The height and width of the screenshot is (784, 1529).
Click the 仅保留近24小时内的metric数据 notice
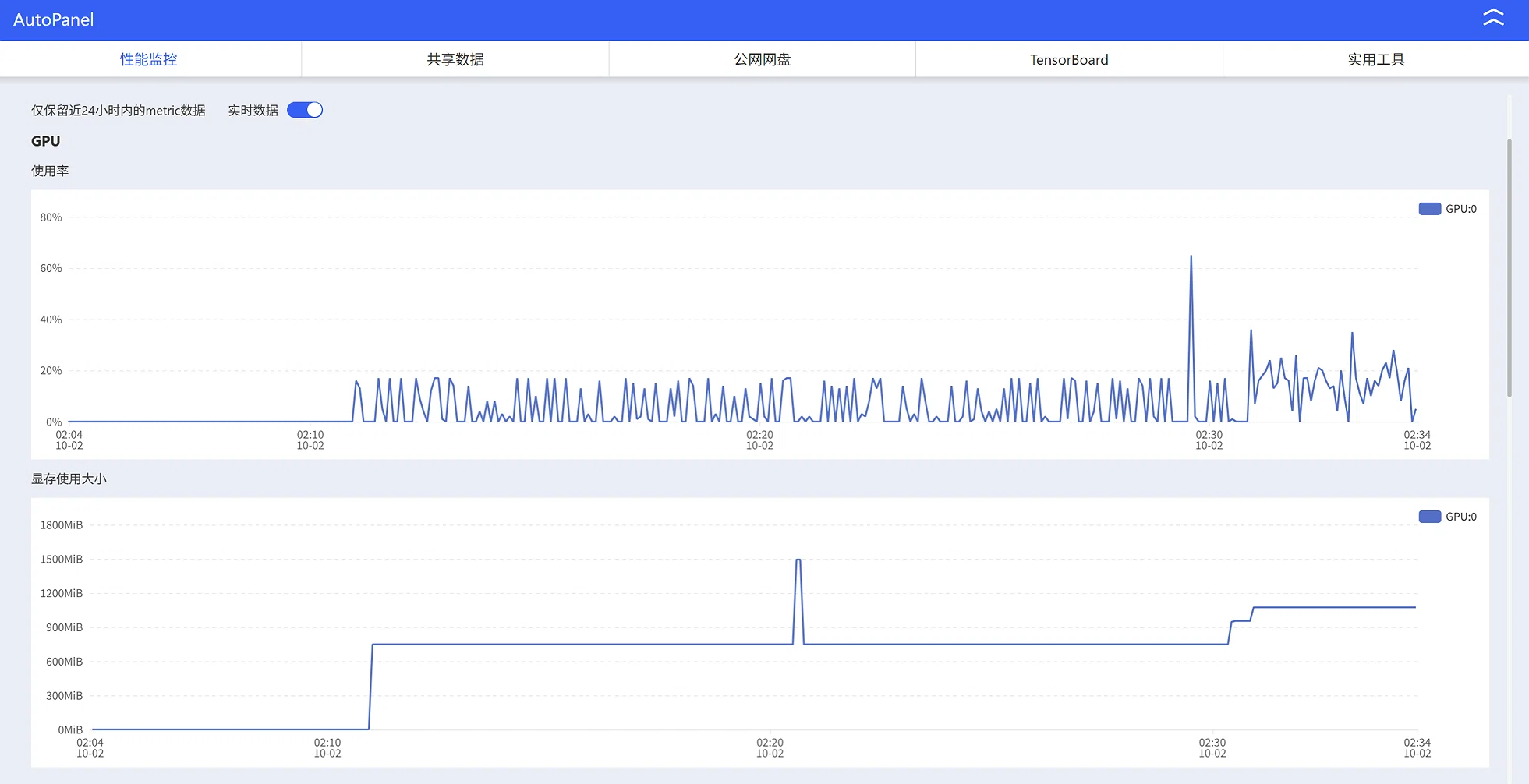119,111
